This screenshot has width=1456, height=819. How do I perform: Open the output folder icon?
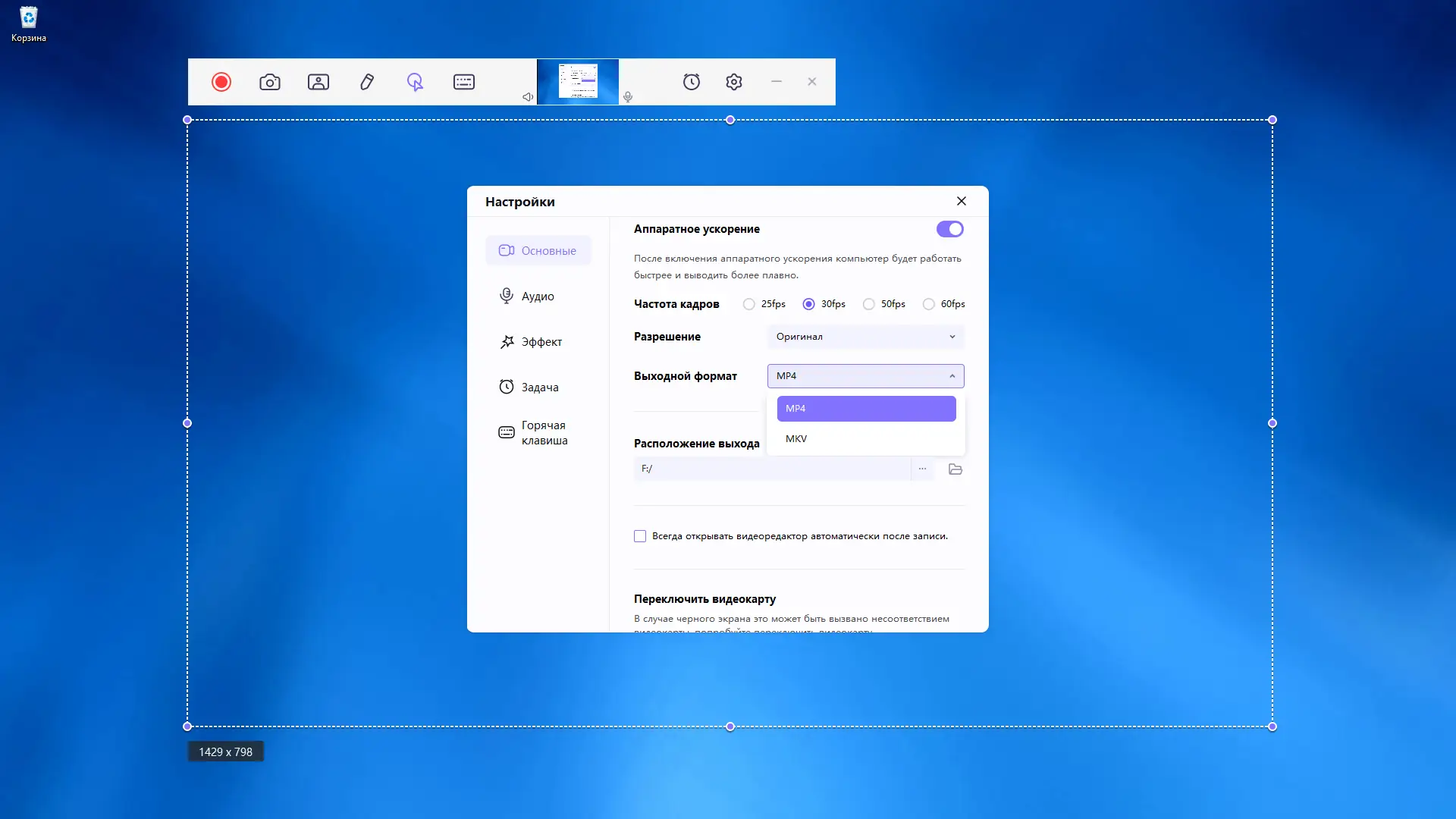click(x=955, y=469)
